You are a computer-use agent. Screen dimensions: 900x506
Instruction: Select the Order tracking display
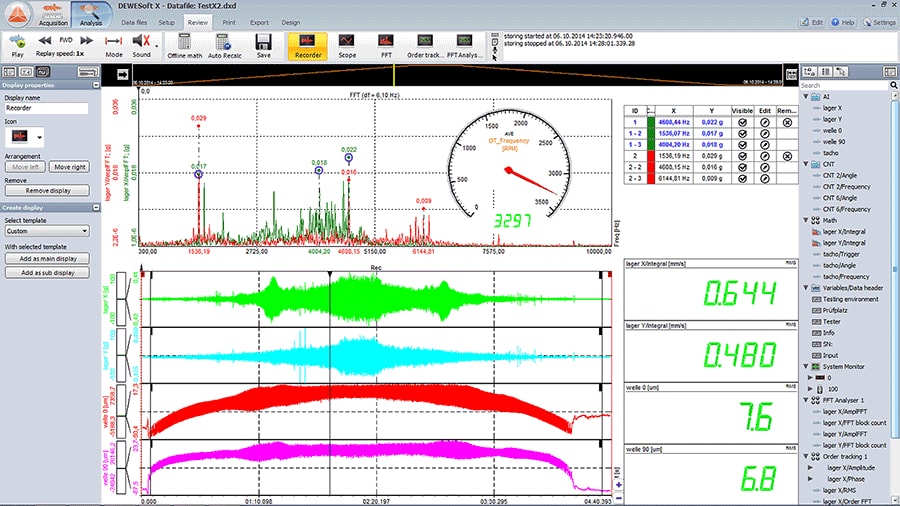coord(425,46)
